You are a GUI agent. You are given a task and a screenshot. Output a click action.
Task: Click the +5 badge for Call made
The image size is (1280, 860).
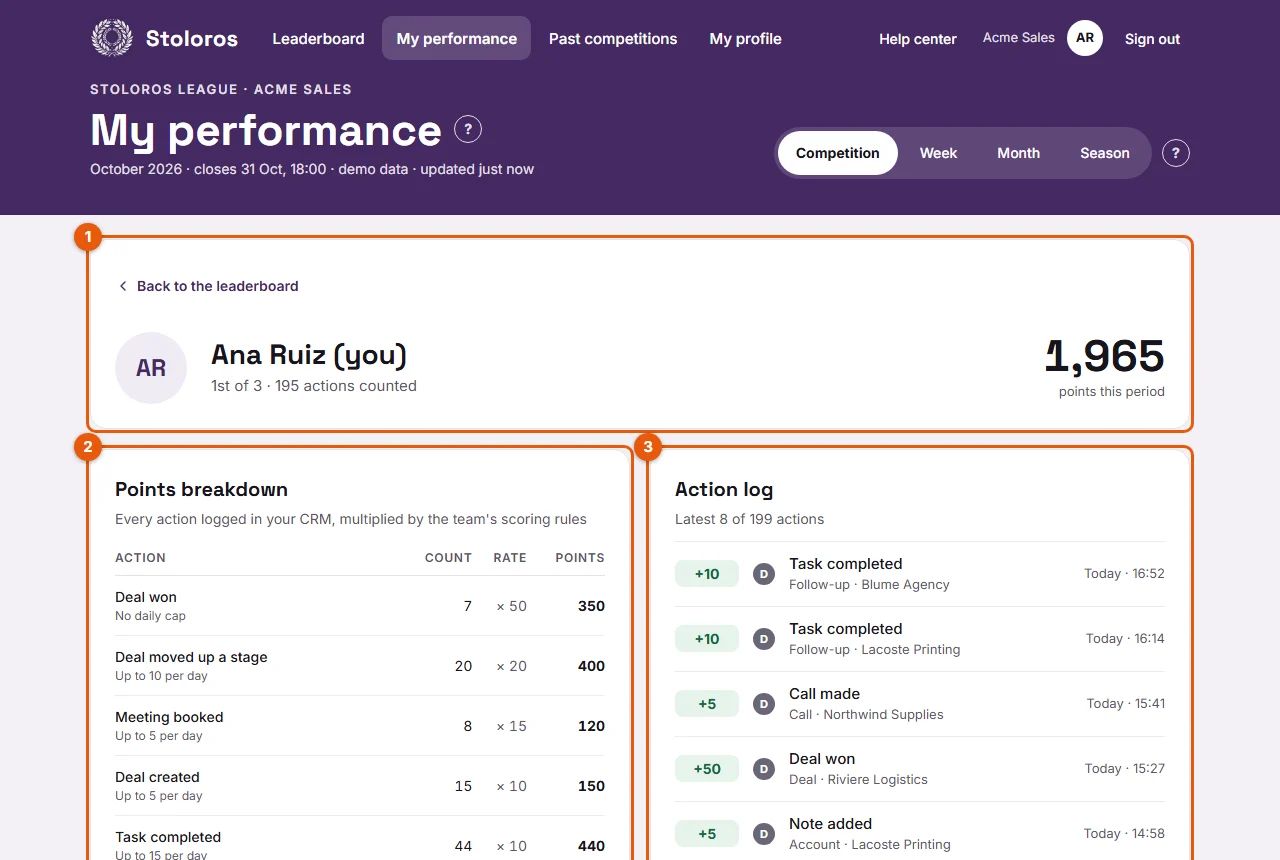pos(707,704)
